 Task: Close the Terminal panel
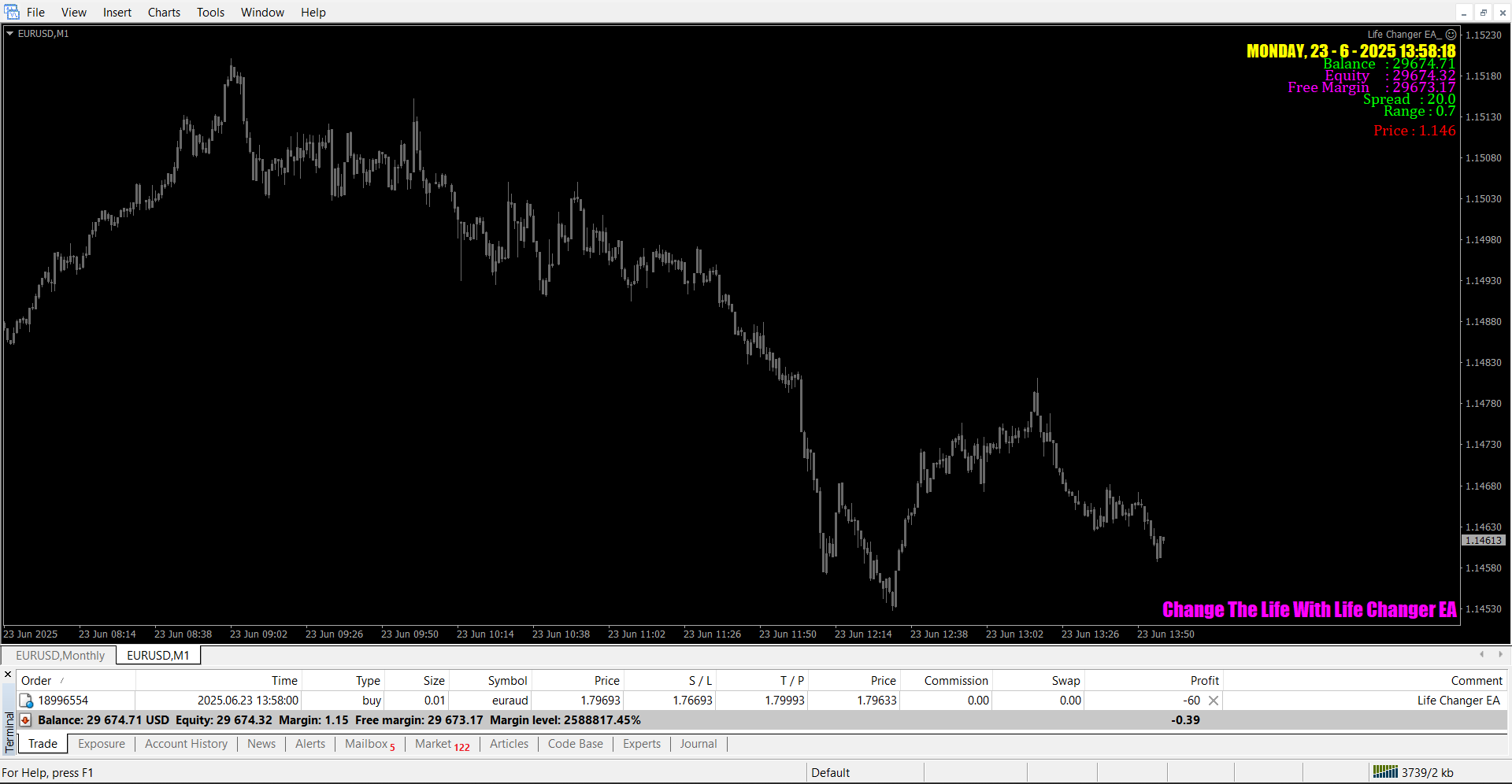8,675
